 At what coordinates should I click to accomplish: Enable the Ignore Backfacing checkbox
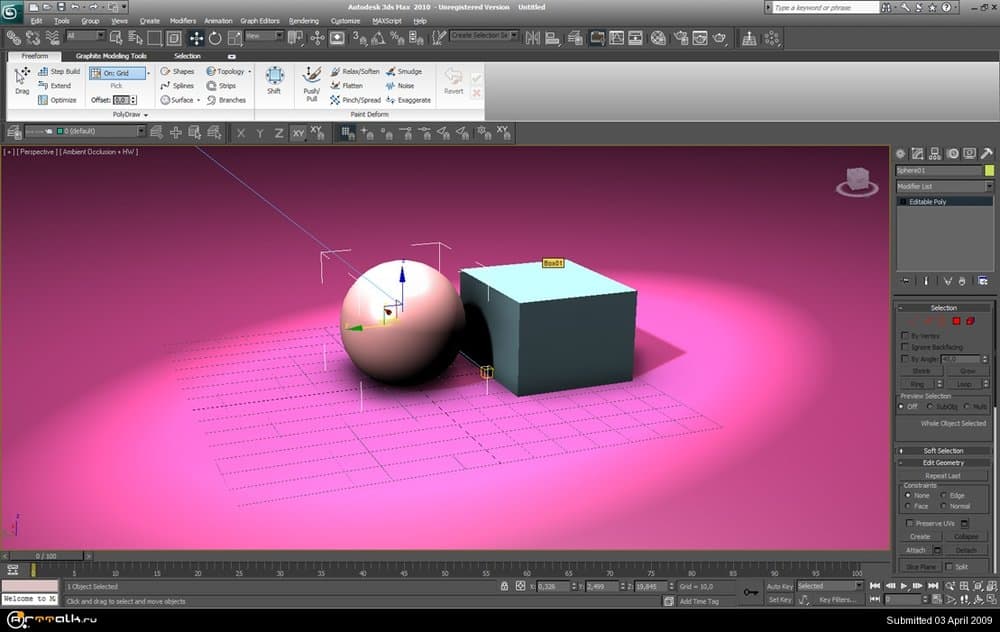click(905, 347)
